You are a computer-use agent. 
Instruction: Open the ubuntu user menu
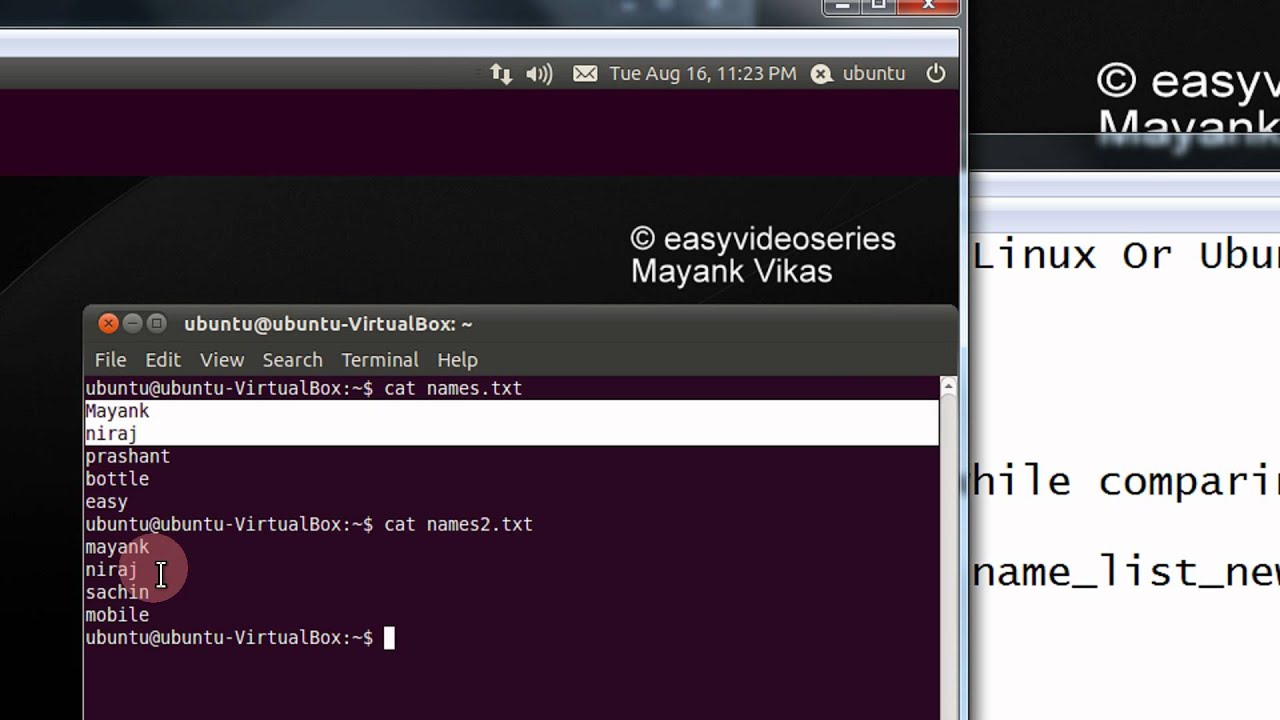859,73
